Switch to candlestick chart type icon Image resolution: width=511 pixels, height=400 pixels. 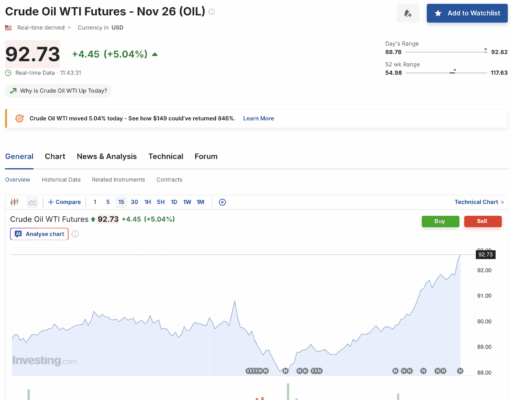[14, 202]
